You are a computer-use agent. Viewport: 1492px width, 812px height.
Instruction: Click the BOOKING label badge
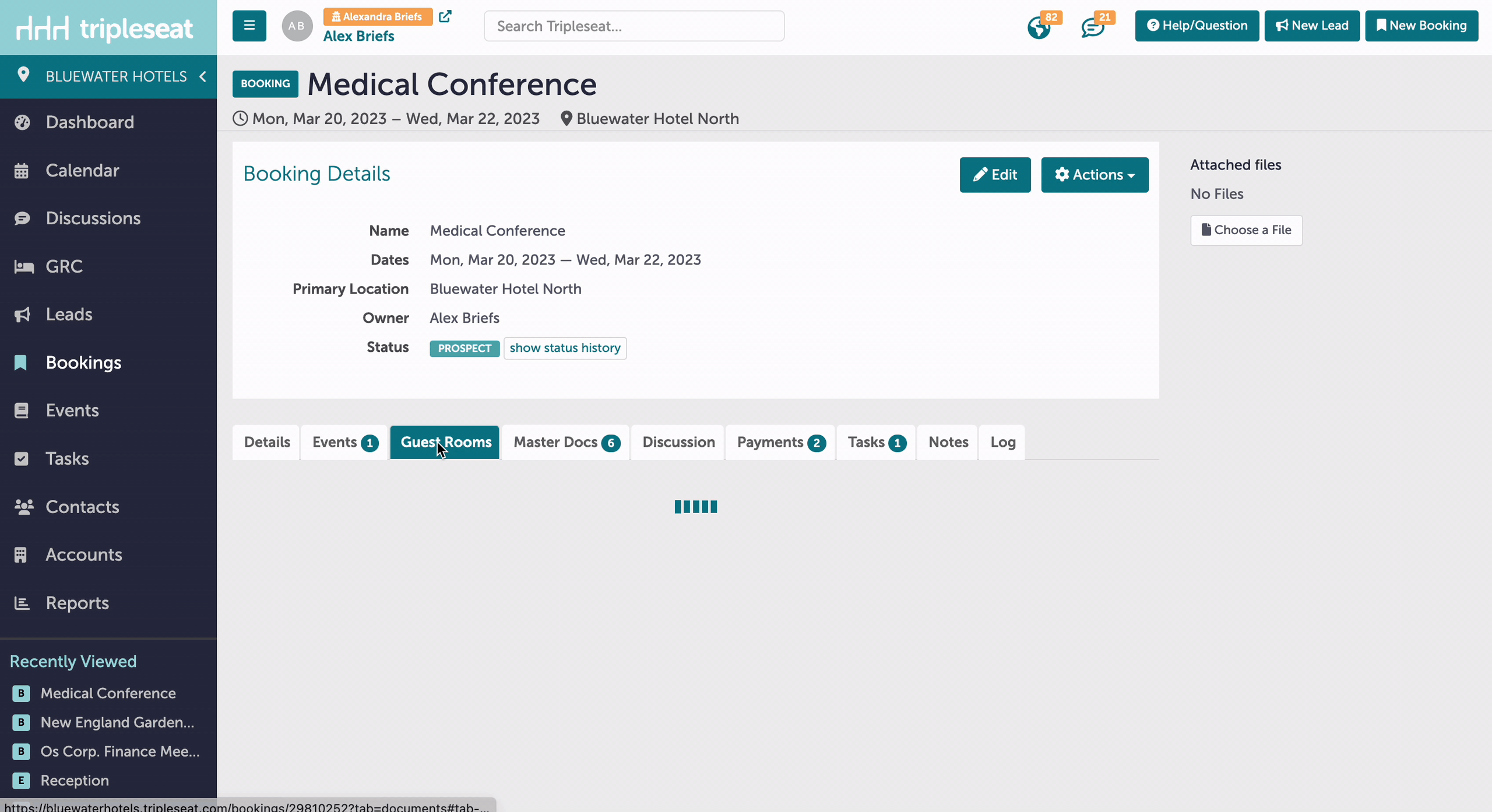265,84
